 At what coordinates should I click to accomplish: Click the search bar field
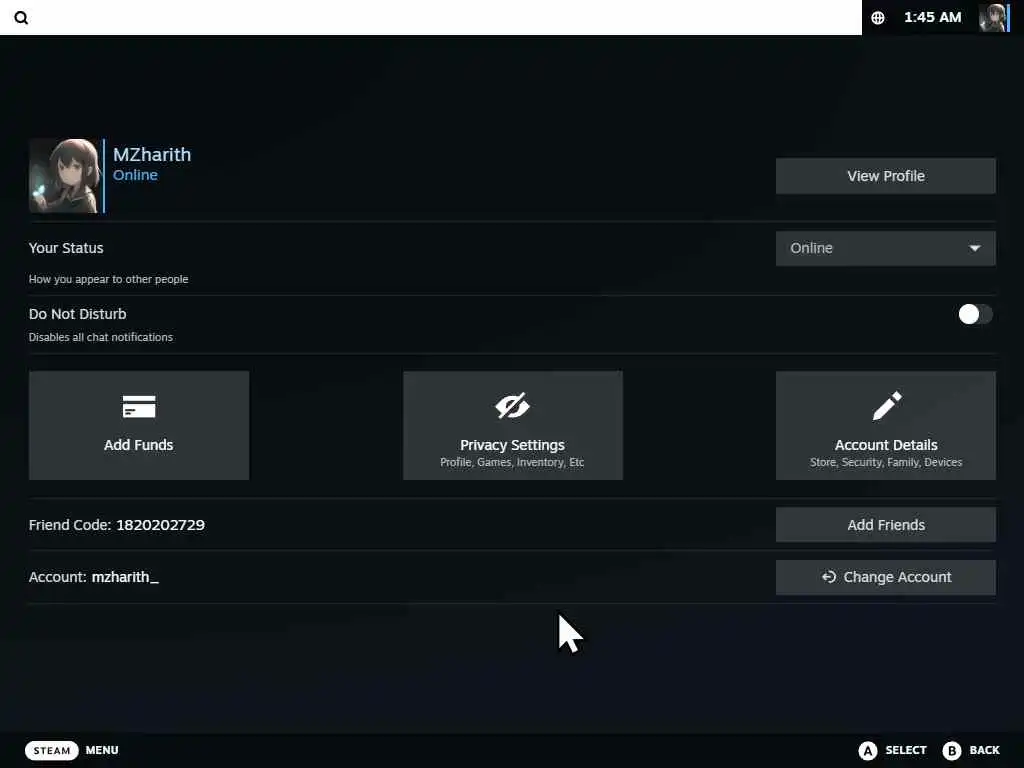pyautogui.click(x=431, y=18)
